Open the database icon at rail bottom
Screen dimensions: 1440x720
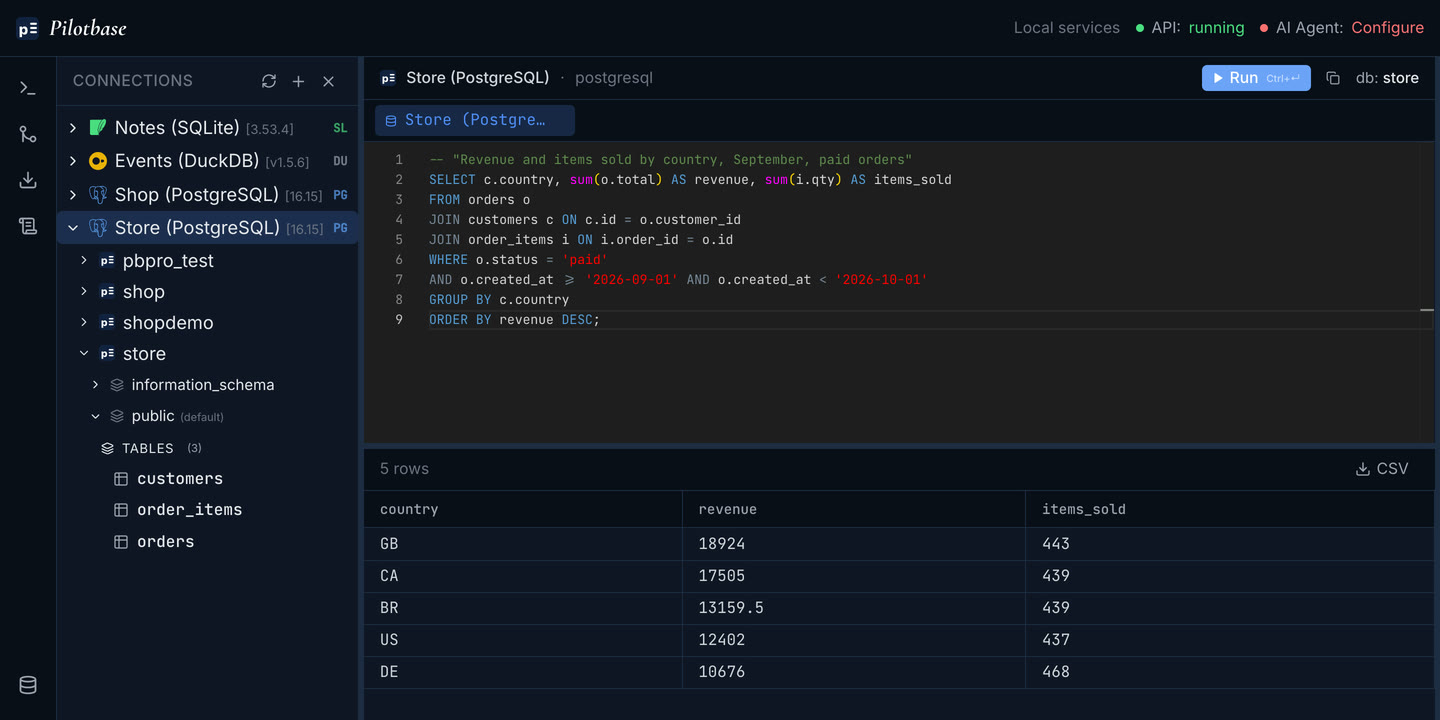(28, 685)
